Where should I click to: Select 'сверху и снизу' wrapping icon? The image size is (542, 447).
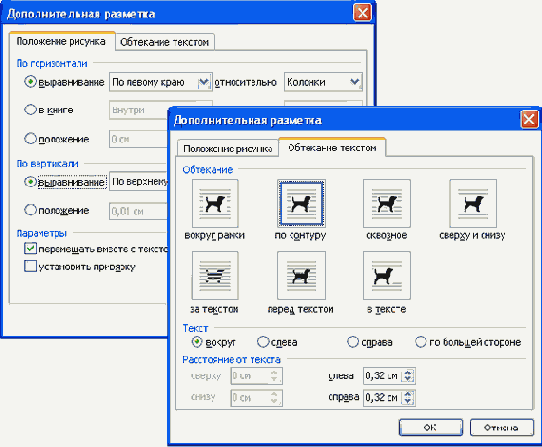click(x=473, y=203)
